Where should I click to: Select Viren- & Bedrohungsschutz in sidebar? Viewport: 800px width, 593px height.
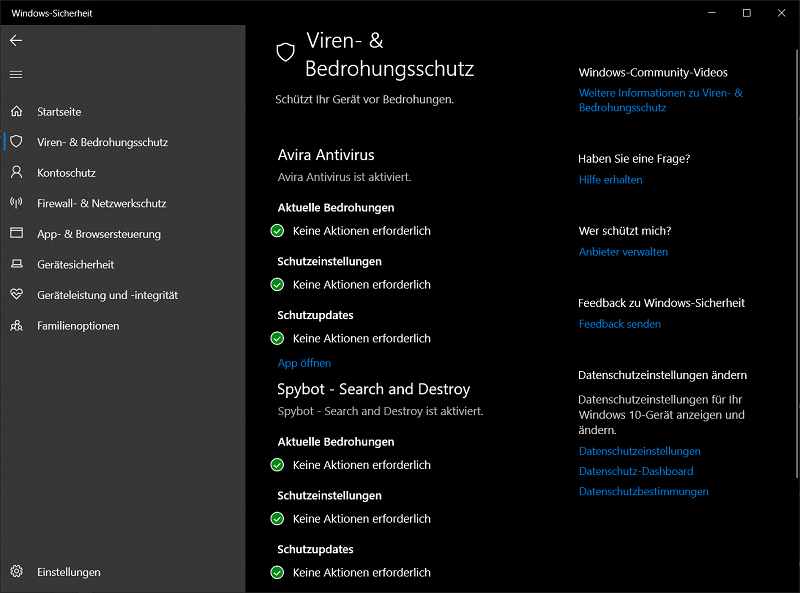pyautogui.click(x=122, y=142)
